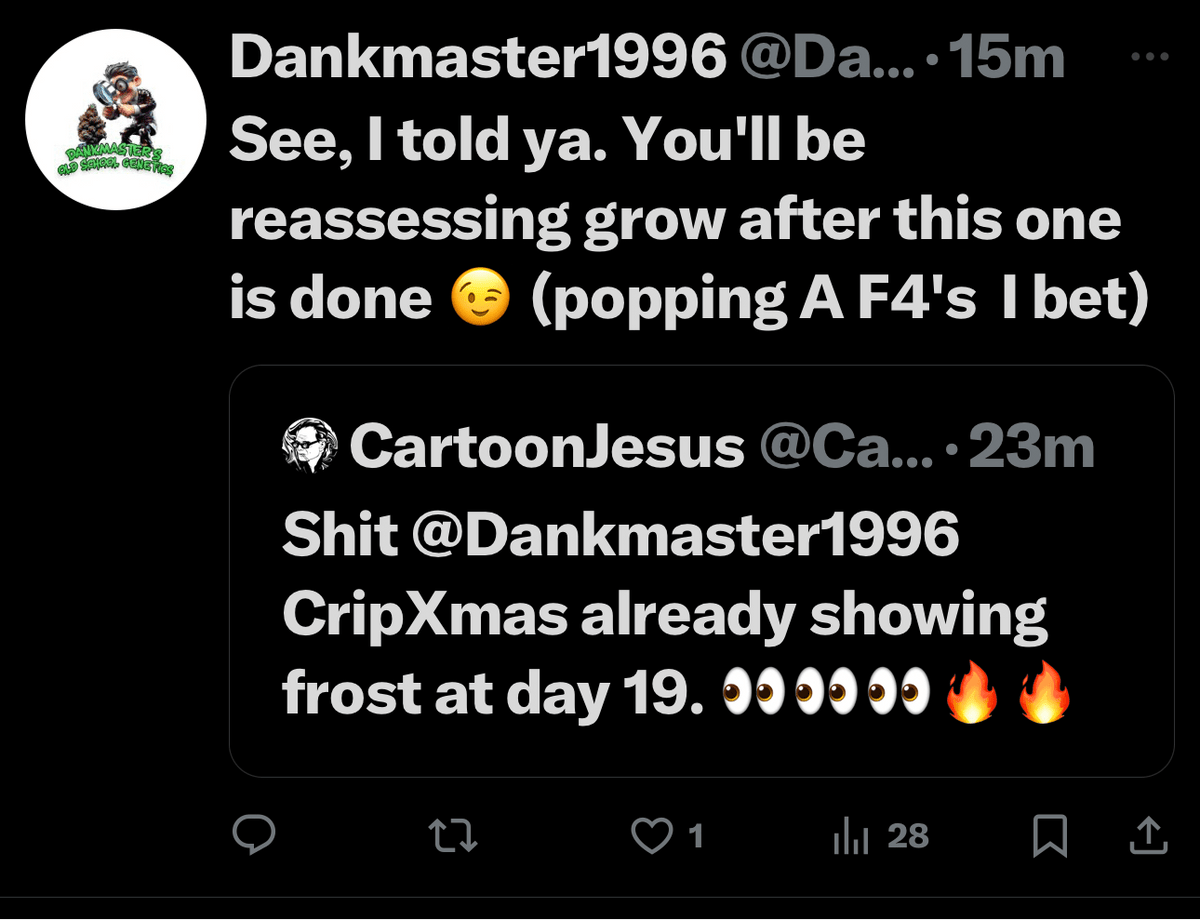The width and height of the screenshot is (1200, 920).
Task: Like the tweet with the heart icon
Action: (653, 836)
